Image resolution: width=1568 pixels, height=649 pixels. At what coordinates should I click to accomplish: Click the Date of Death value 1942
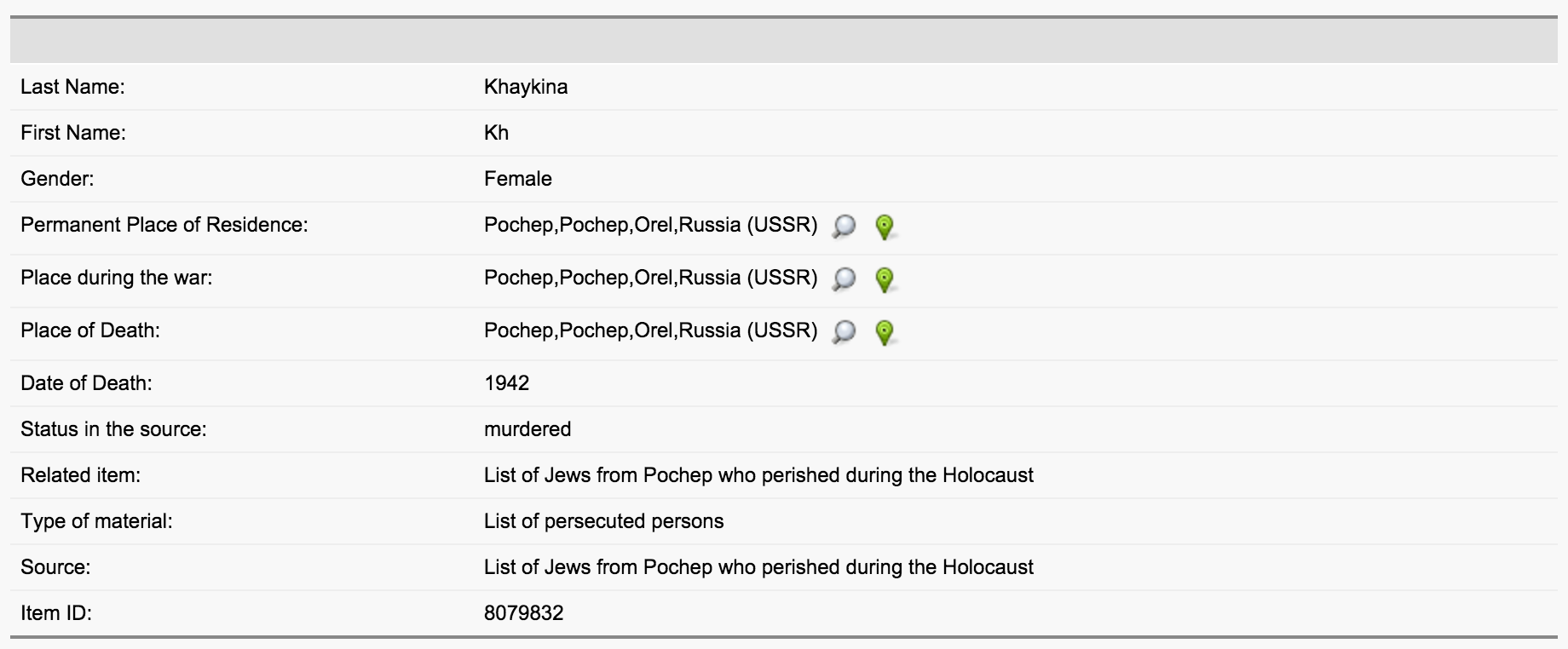506,383
